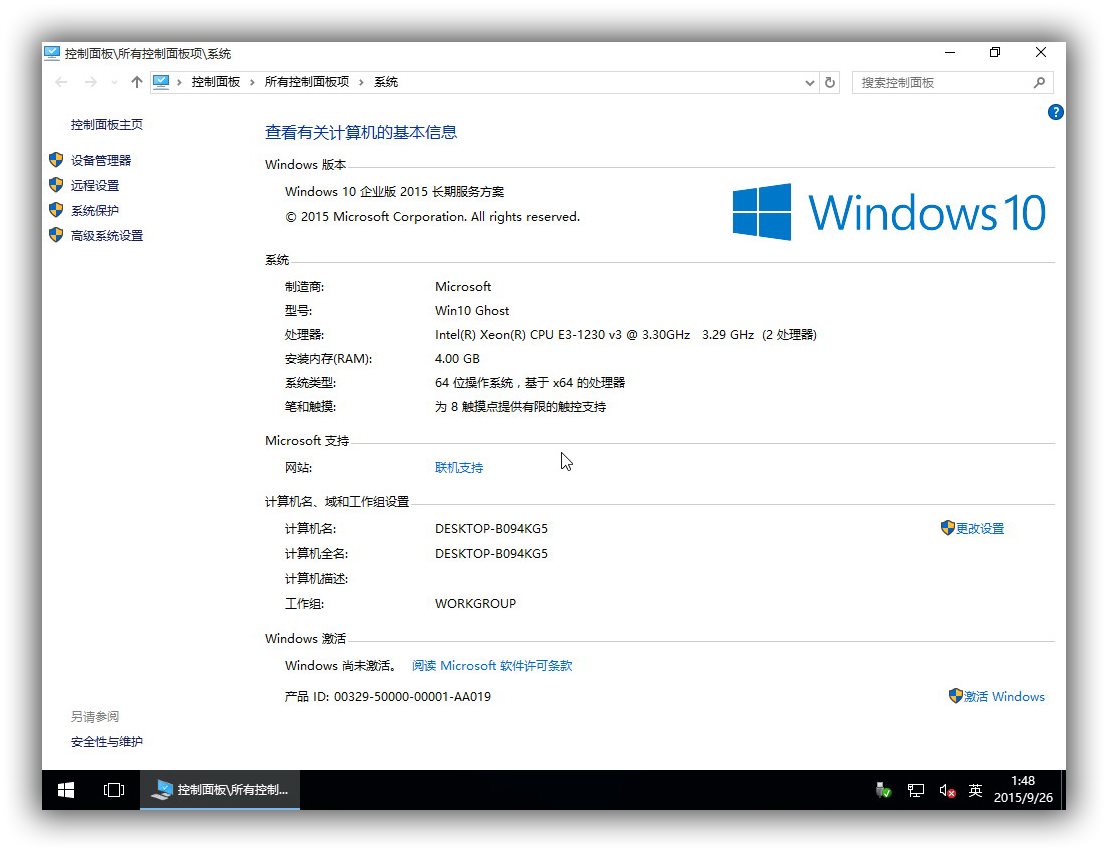The width and height of the screenshot is (1108, 852).
Task: Open 安全性与维护 security and maintenance
Action: point(107,742)
